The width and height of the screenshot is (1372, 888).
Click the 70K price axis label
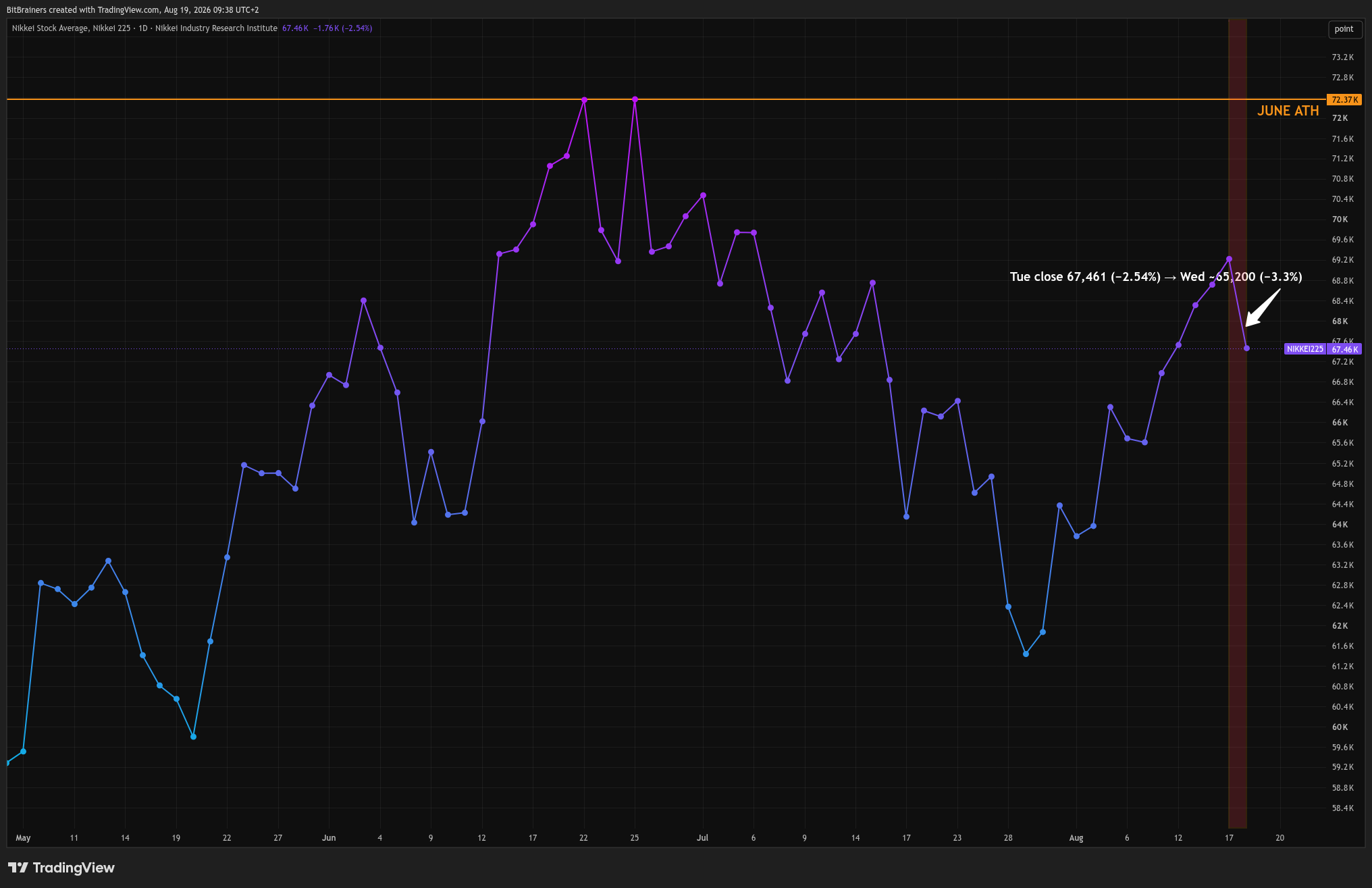coord(1340,219)
